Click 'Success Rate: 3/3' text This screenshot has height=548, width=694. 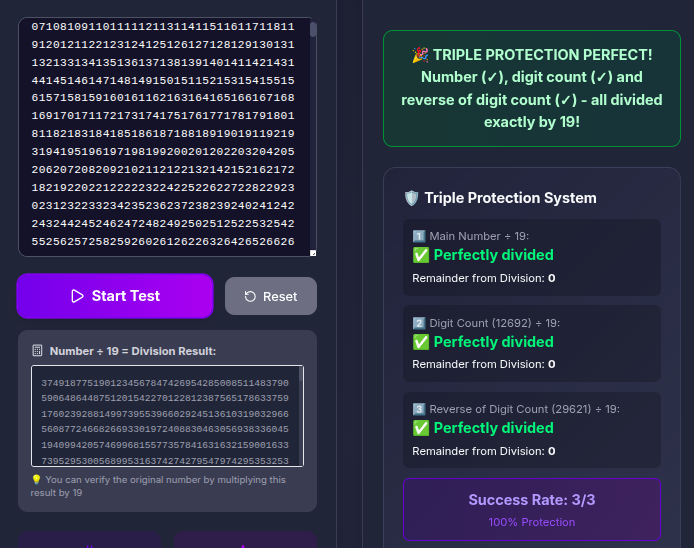point(532,500)
